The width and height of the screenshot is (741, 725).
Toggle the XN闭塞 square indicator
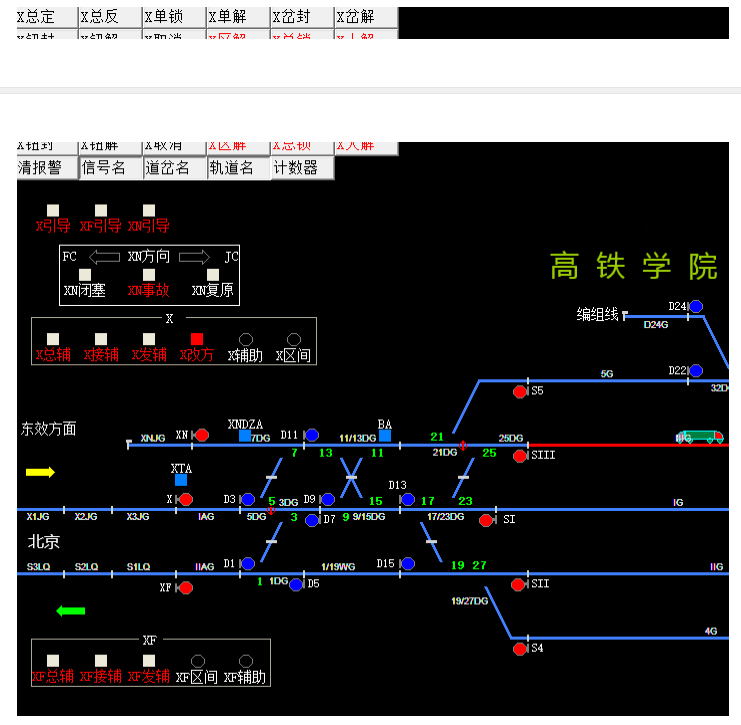click(85, 275)
